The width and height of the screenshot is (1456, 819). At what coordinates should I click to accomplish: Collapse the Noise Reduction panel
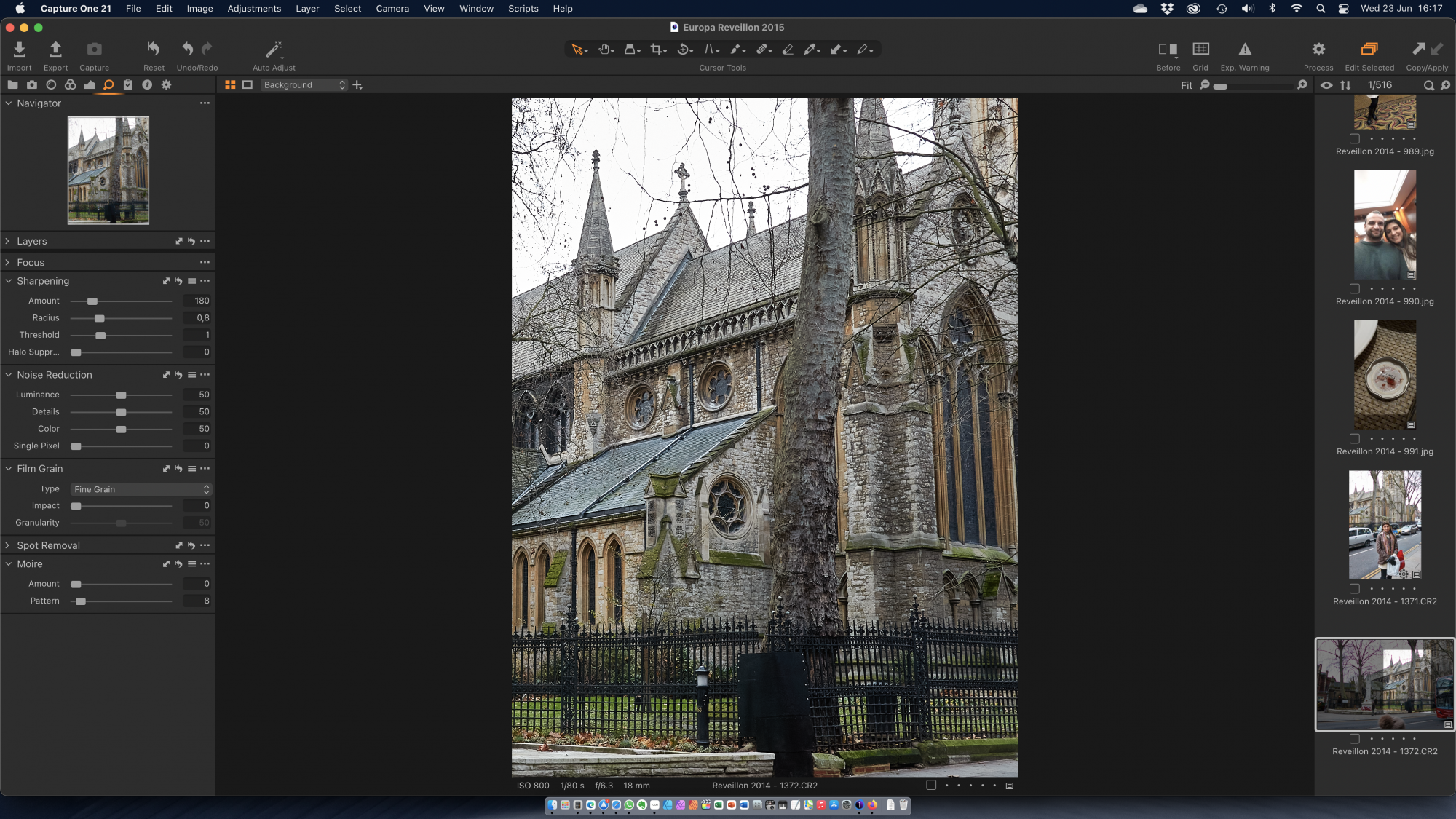pyautogui.click(x=8, y=375)
